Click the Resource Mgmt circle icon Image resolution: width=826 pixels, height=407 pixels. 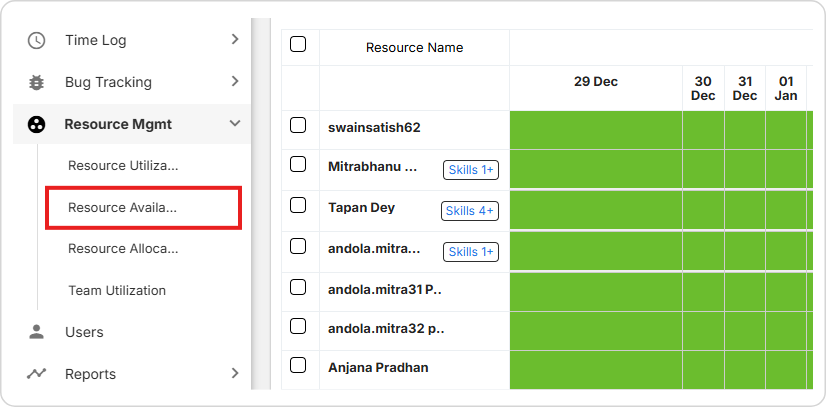36,124
